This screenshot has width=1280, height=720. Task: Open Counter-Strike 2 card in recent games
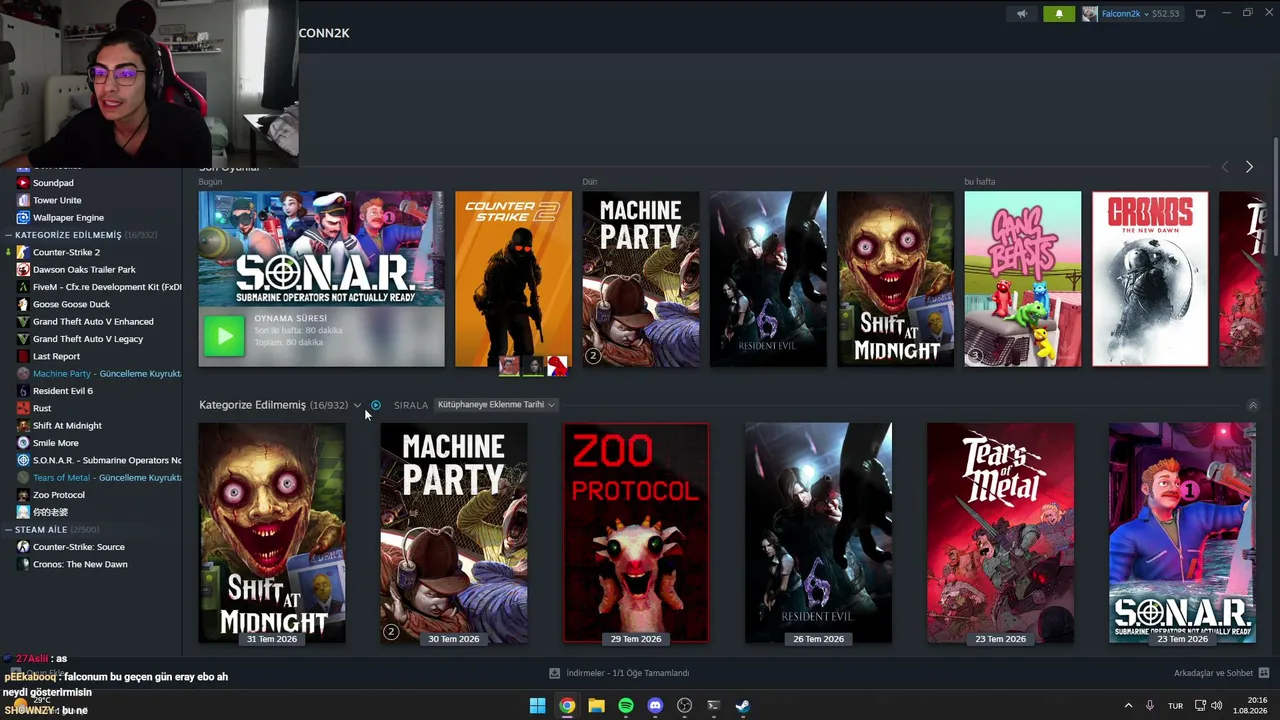click(513, 279)
